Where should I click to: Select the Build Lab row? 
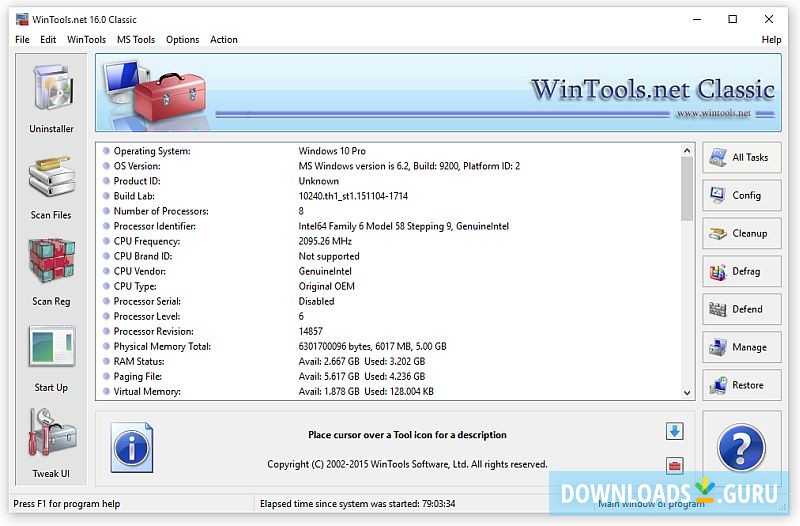pyautogui.click(x=391, y=196)
